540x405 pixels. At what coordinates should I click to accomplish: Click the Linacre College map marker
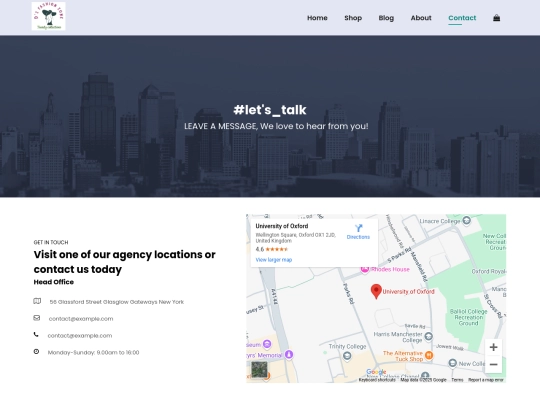[466, 220]
